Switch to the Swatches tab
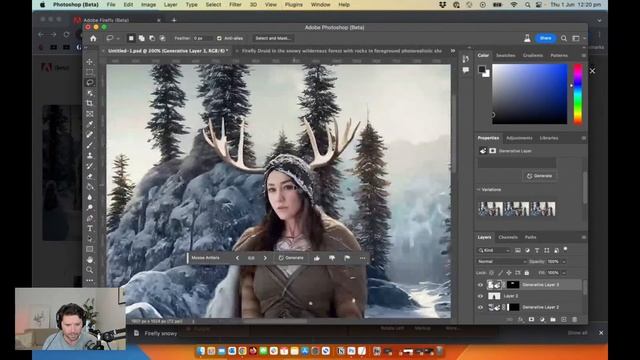The image size is (640, 360). [506, 56]
